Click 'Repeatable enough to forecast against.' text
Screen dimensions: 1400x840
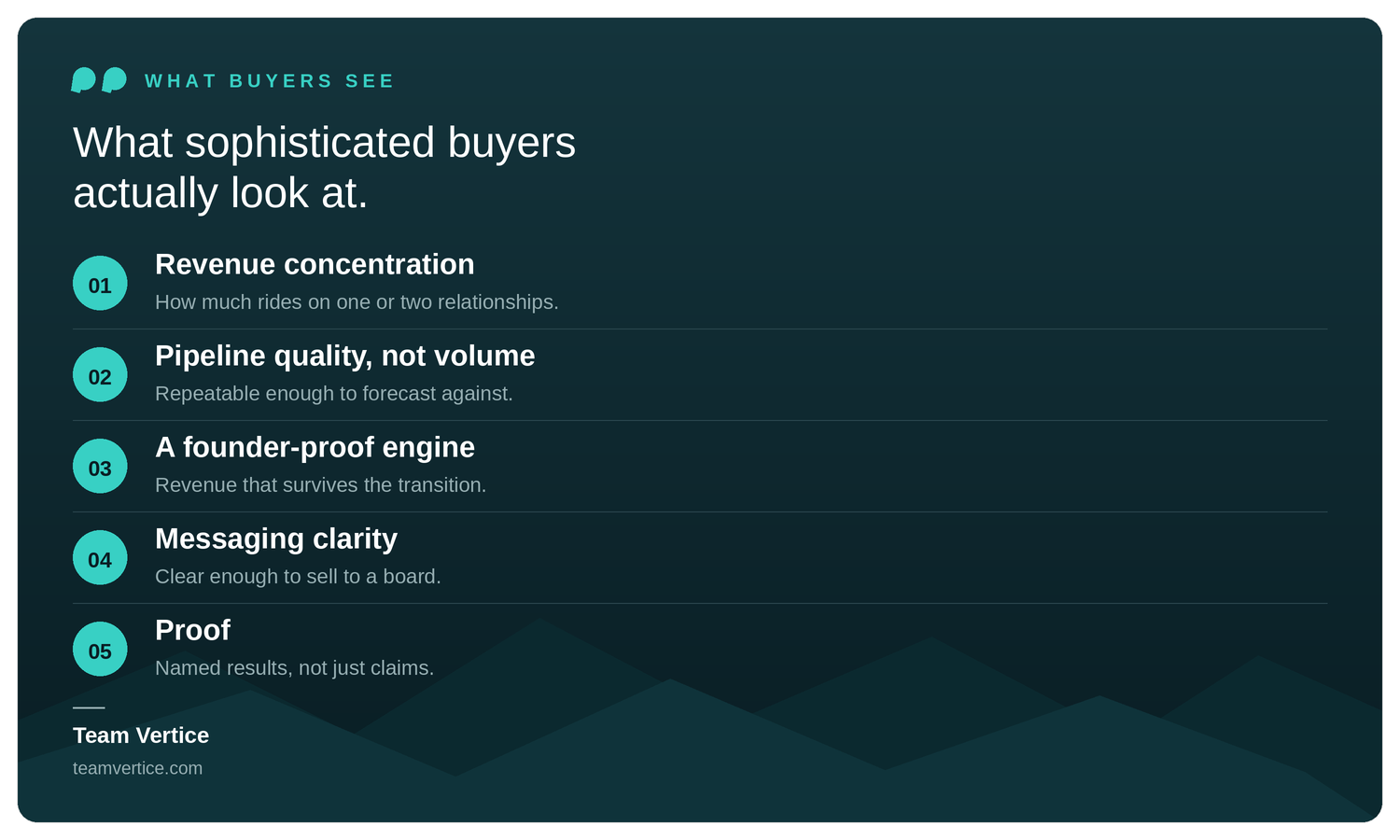(334, 394)
